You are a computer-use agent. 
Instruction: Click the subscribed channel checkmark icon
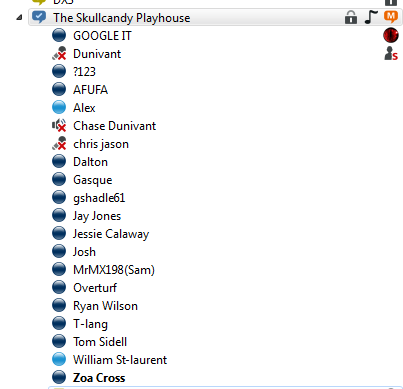[39, 17]
